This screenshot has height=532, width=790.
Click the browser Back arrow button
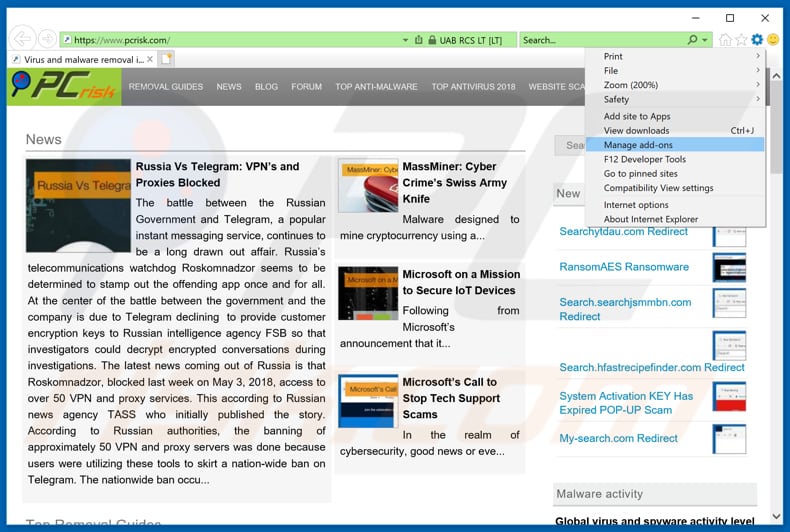(x=22, y=39)
